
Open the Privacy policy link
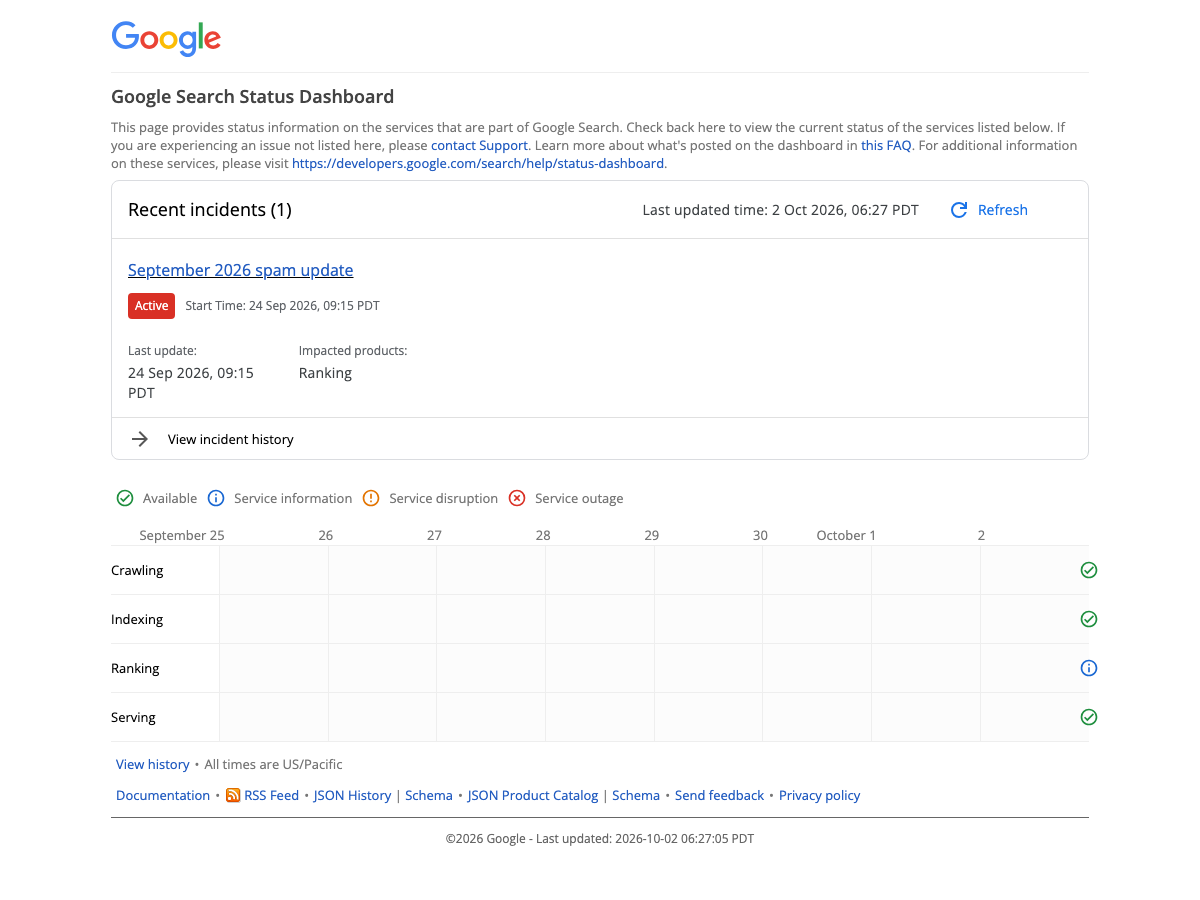coord(820,795)
